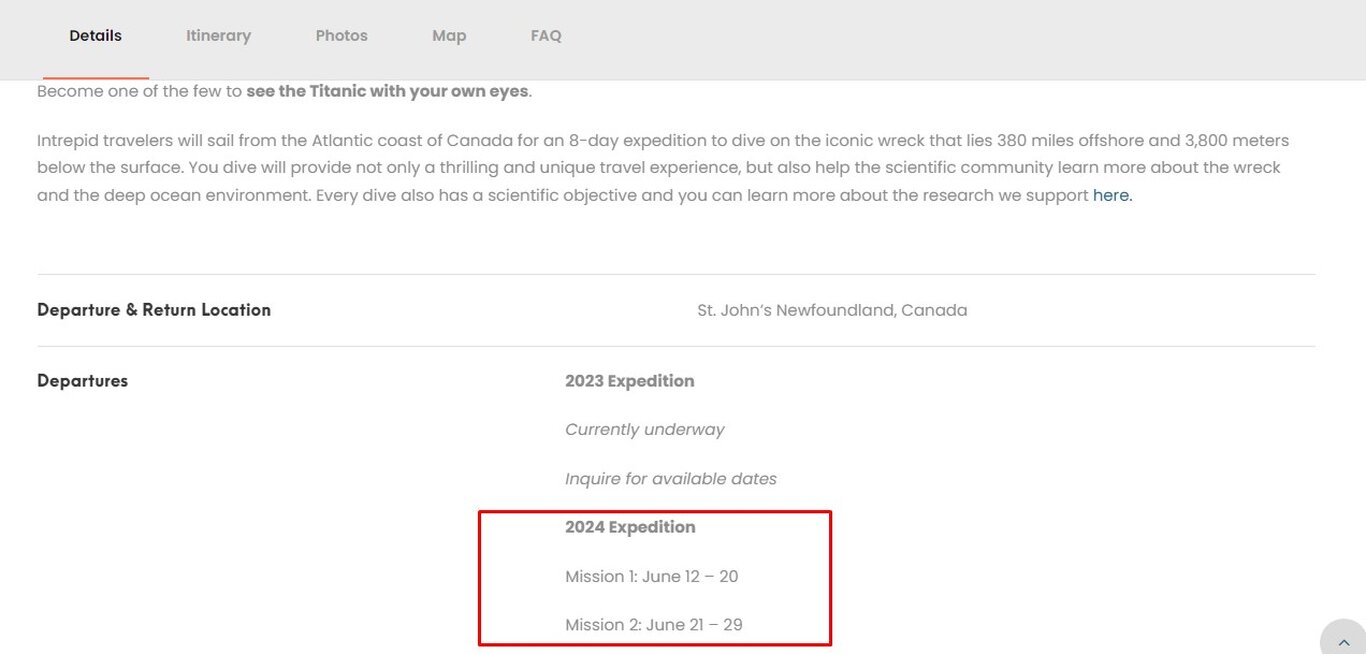Switch to the Itinerary tab
Viewport: 1366px width, 654px height.
click(218, 36)
